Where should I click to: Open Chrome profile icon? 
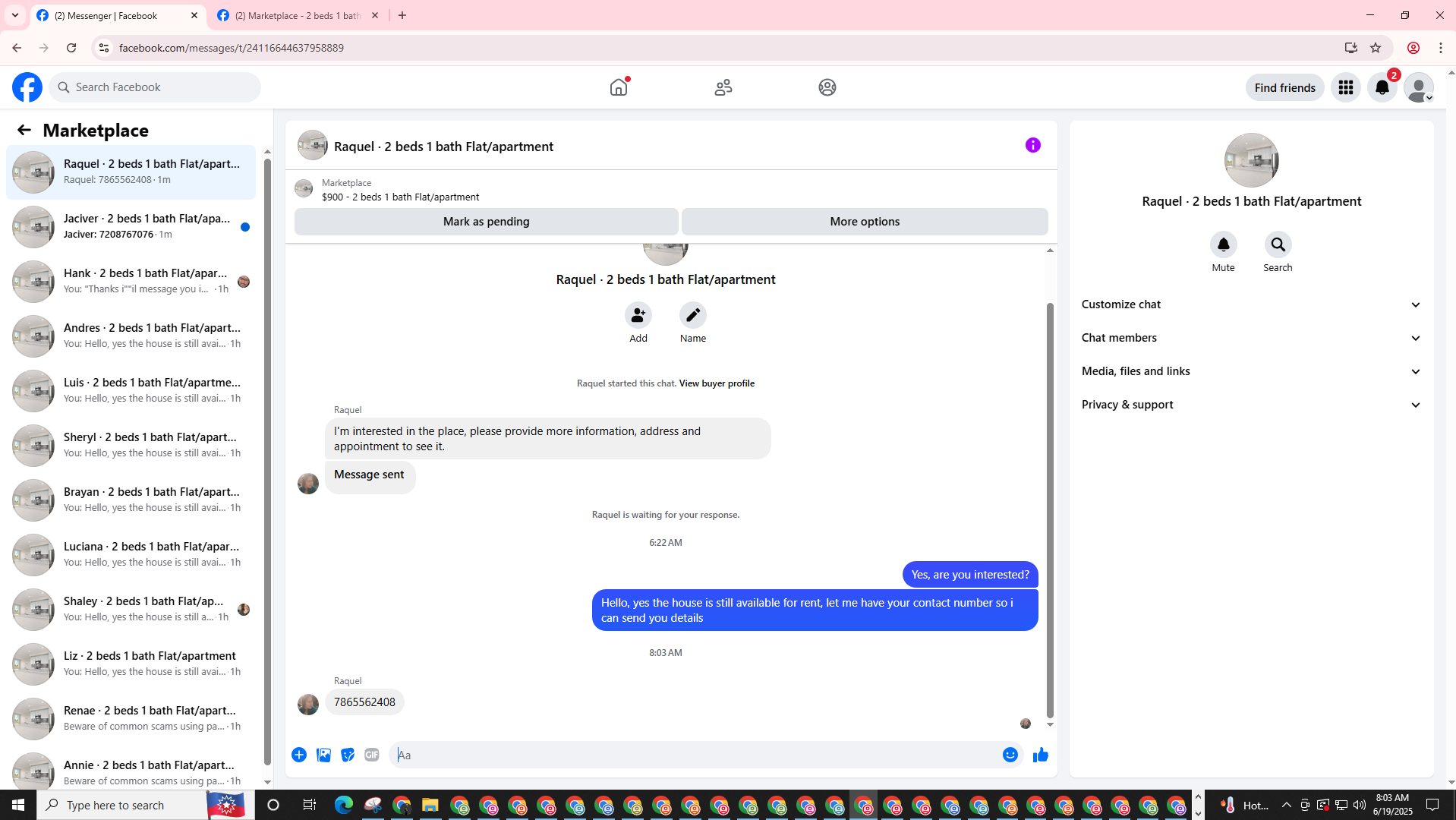[x=1413, y=48]
